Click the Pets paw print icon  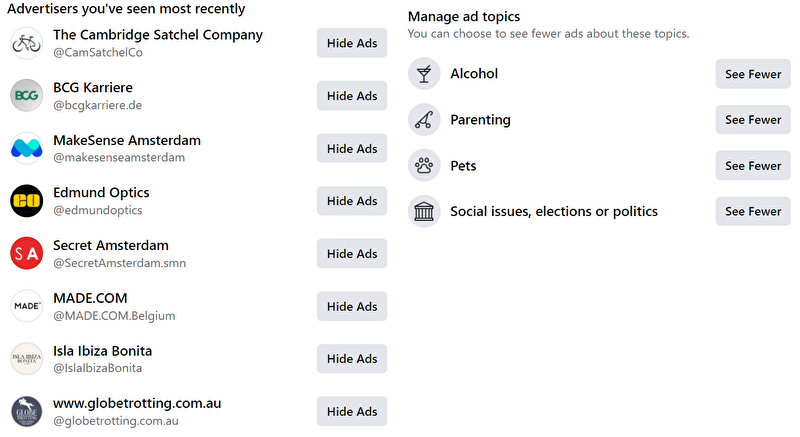coord(424,166)
